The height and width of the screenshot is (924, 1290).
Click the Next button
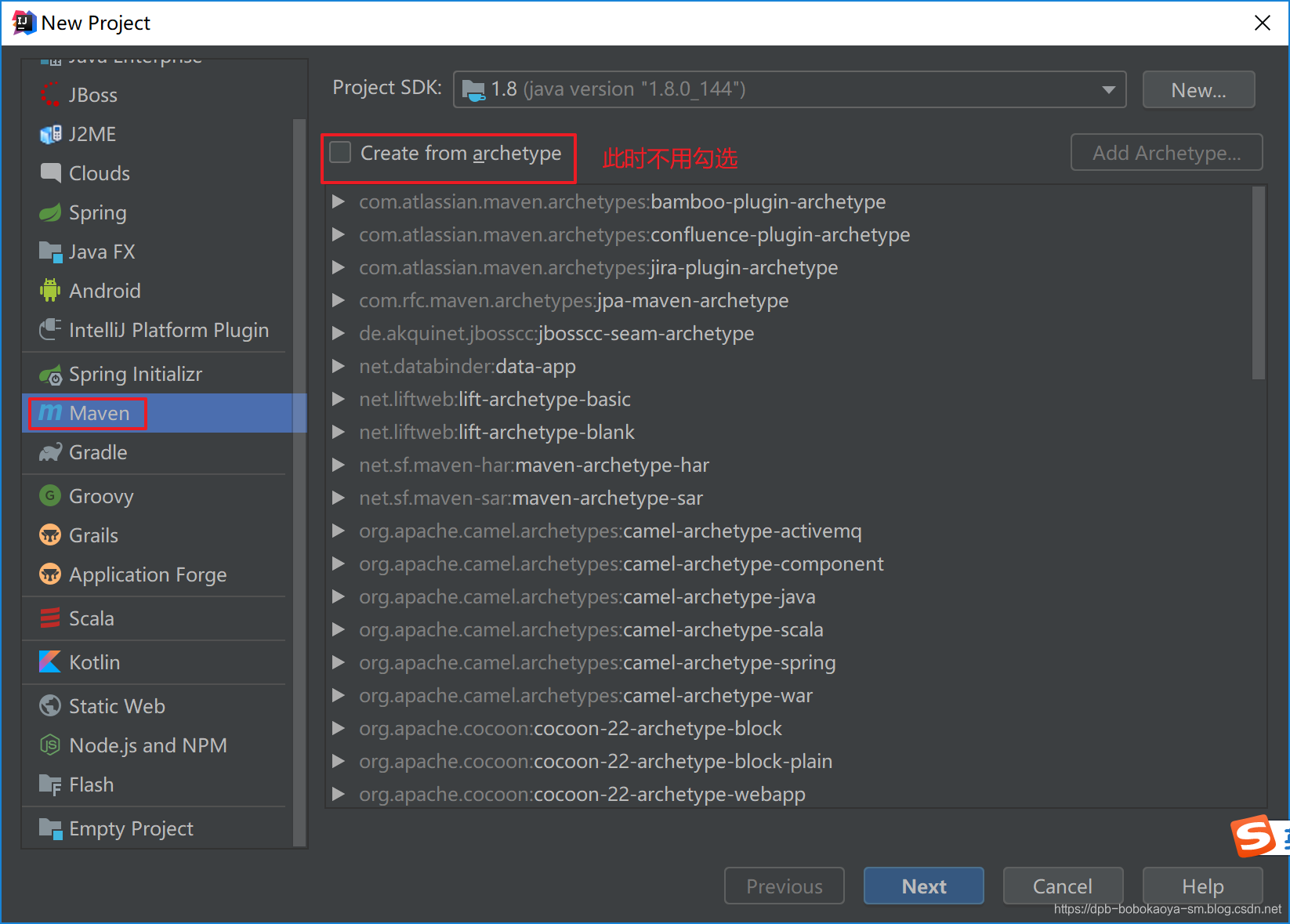924,886
